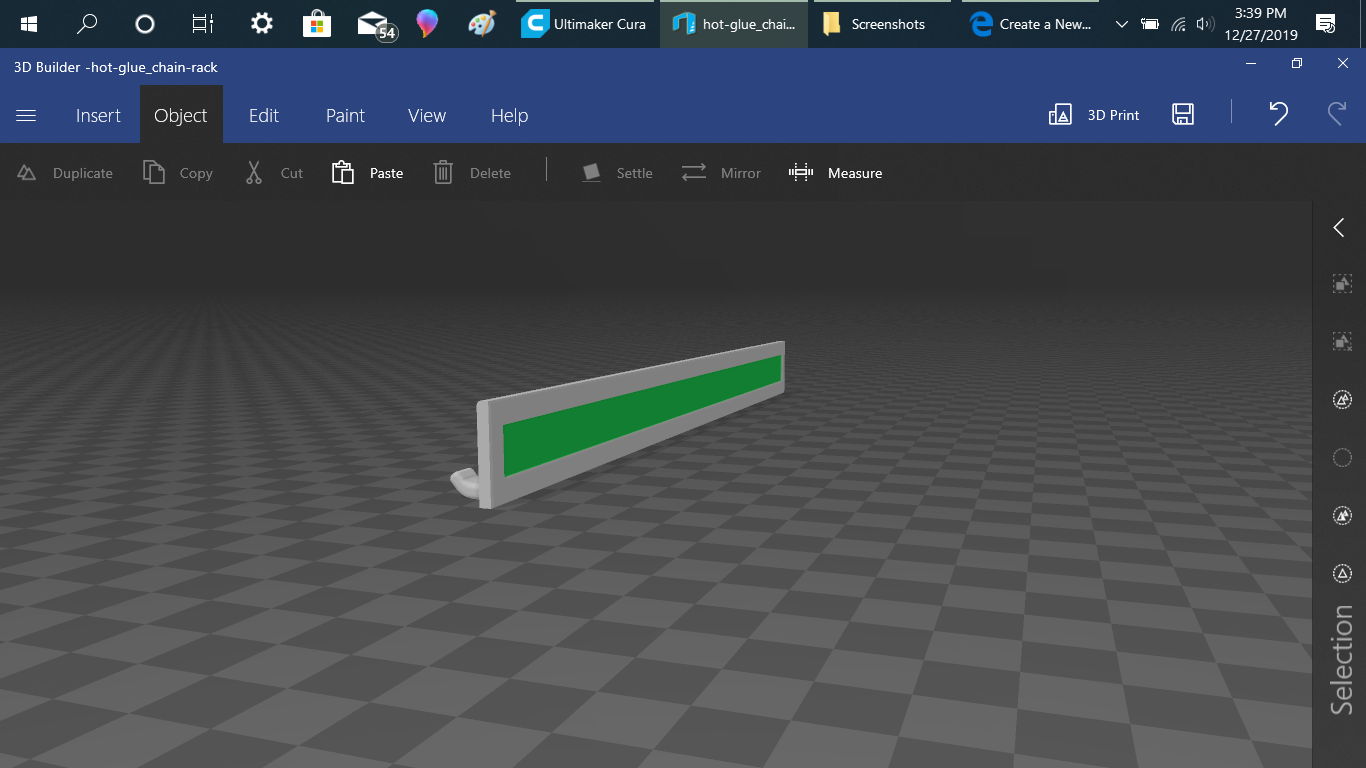Click the circled filled-shapes icon in the Selection sidebar

click(x=1342, y=516)
